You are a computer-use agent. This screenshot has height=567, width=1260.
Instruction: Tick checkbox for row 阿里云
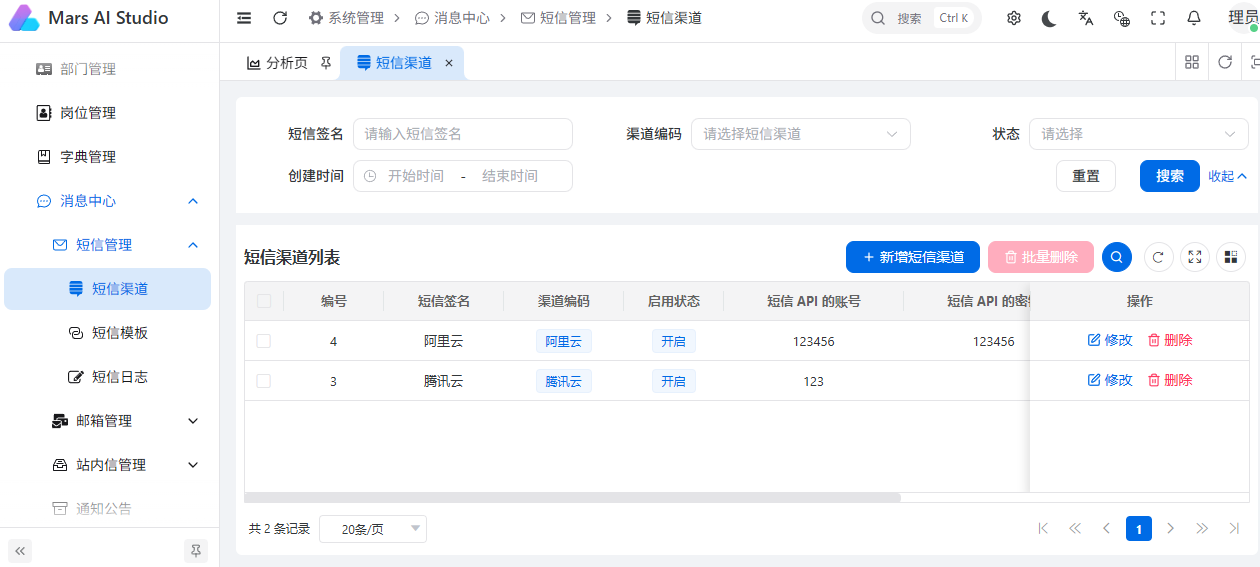click(x=264, y=341)
